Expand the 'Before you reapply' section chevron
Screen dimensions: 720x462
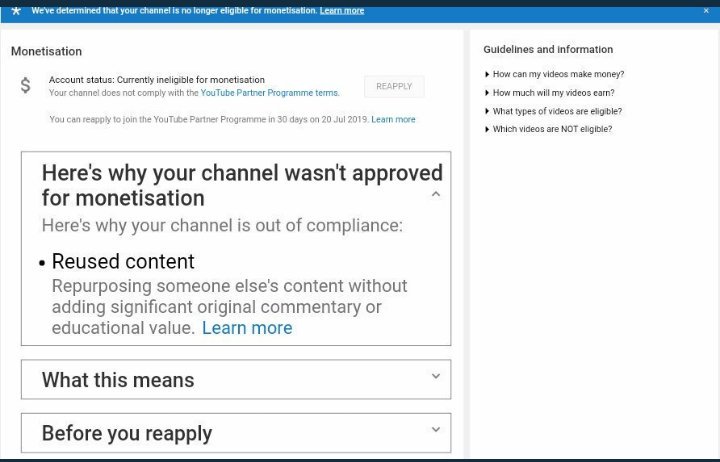click(436, 430)
